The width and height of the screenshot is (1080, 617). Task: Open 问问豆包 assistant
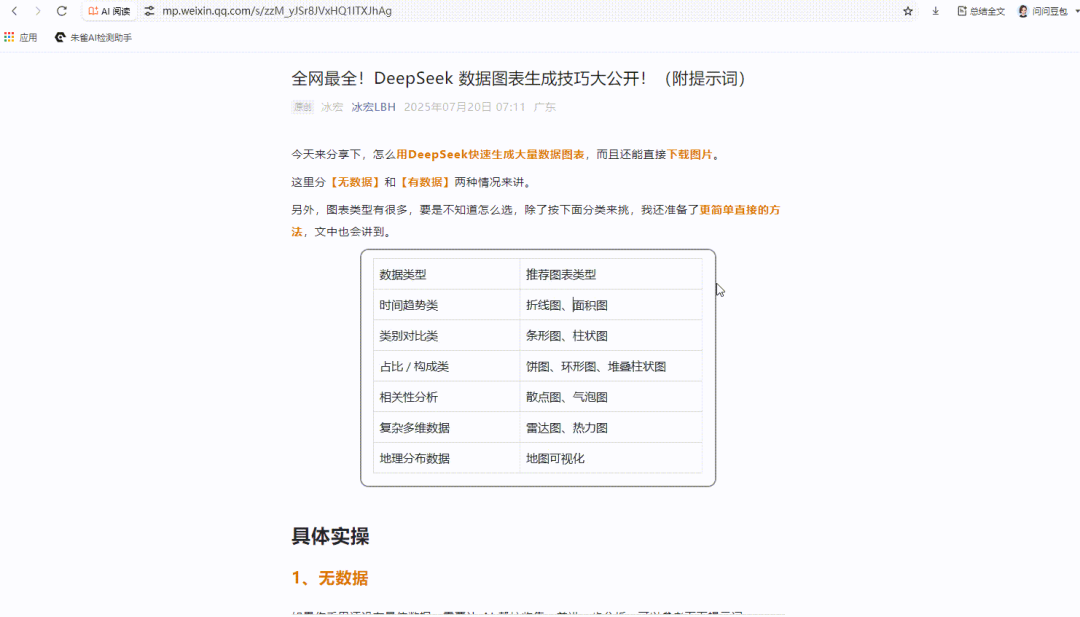(x=1043, y=11)
